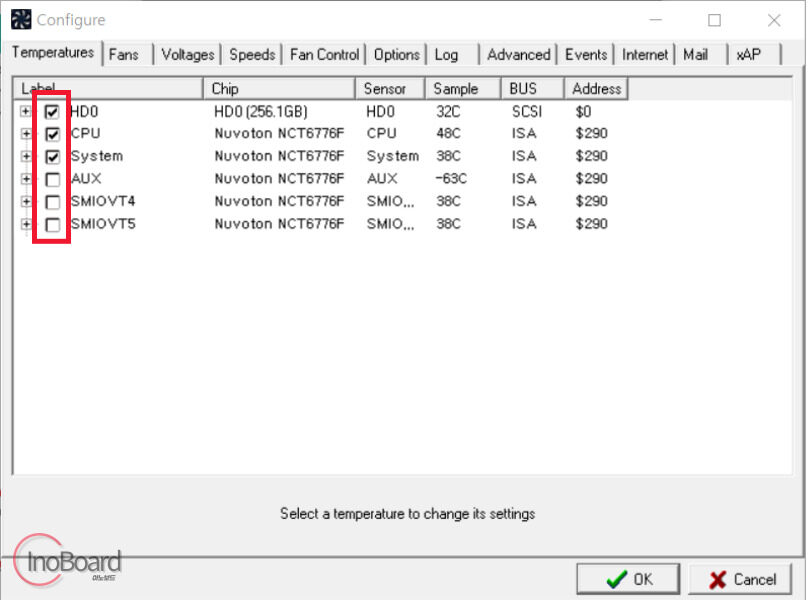Select the CPU label in the list
This screenshot has height=600, width=810.
click(85, 134)
